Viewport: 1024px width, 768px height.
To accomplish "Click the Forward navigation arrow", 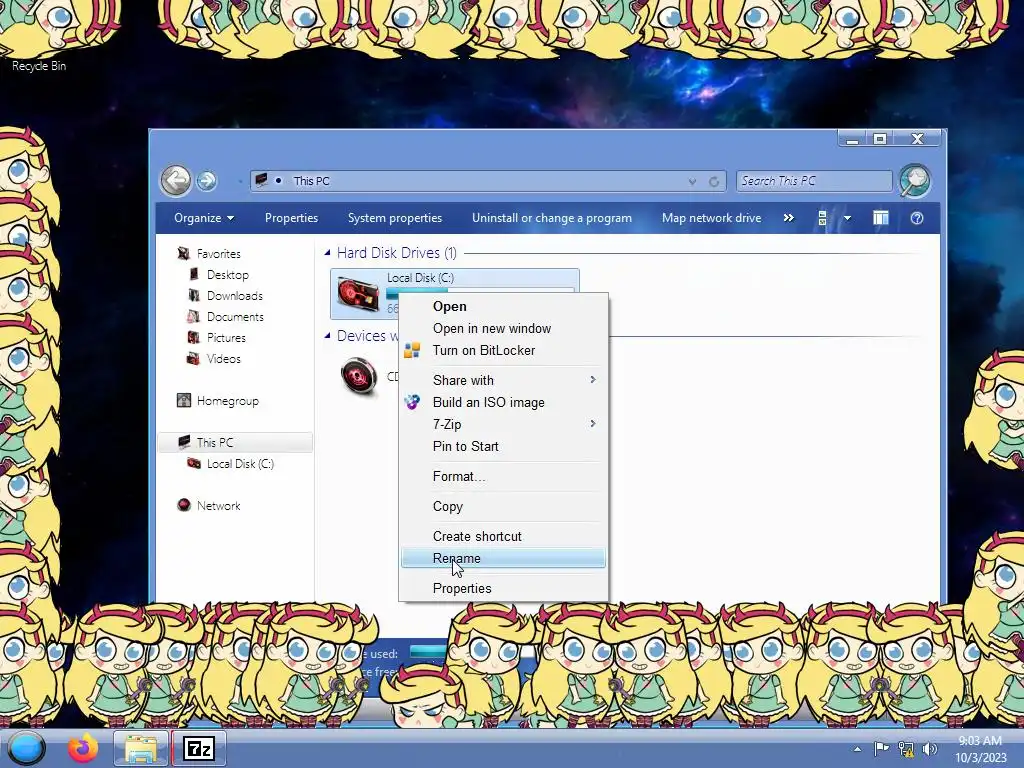I will coord(207,181).
